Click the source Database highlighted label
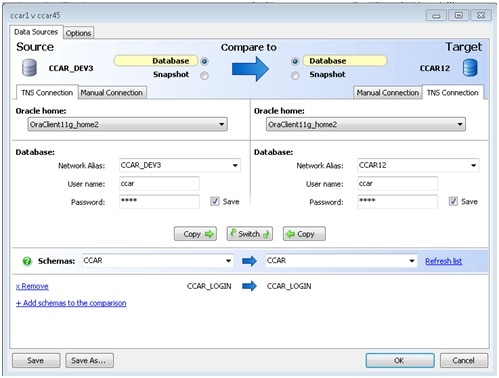This screenshot has height=378, width=499. click(156, 61)
